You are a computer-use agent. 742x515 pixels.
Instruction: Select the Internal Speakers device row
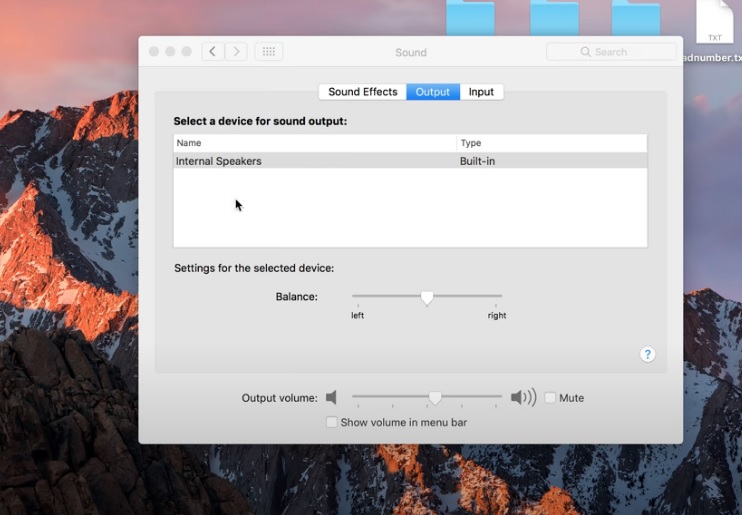click(410, 161)
